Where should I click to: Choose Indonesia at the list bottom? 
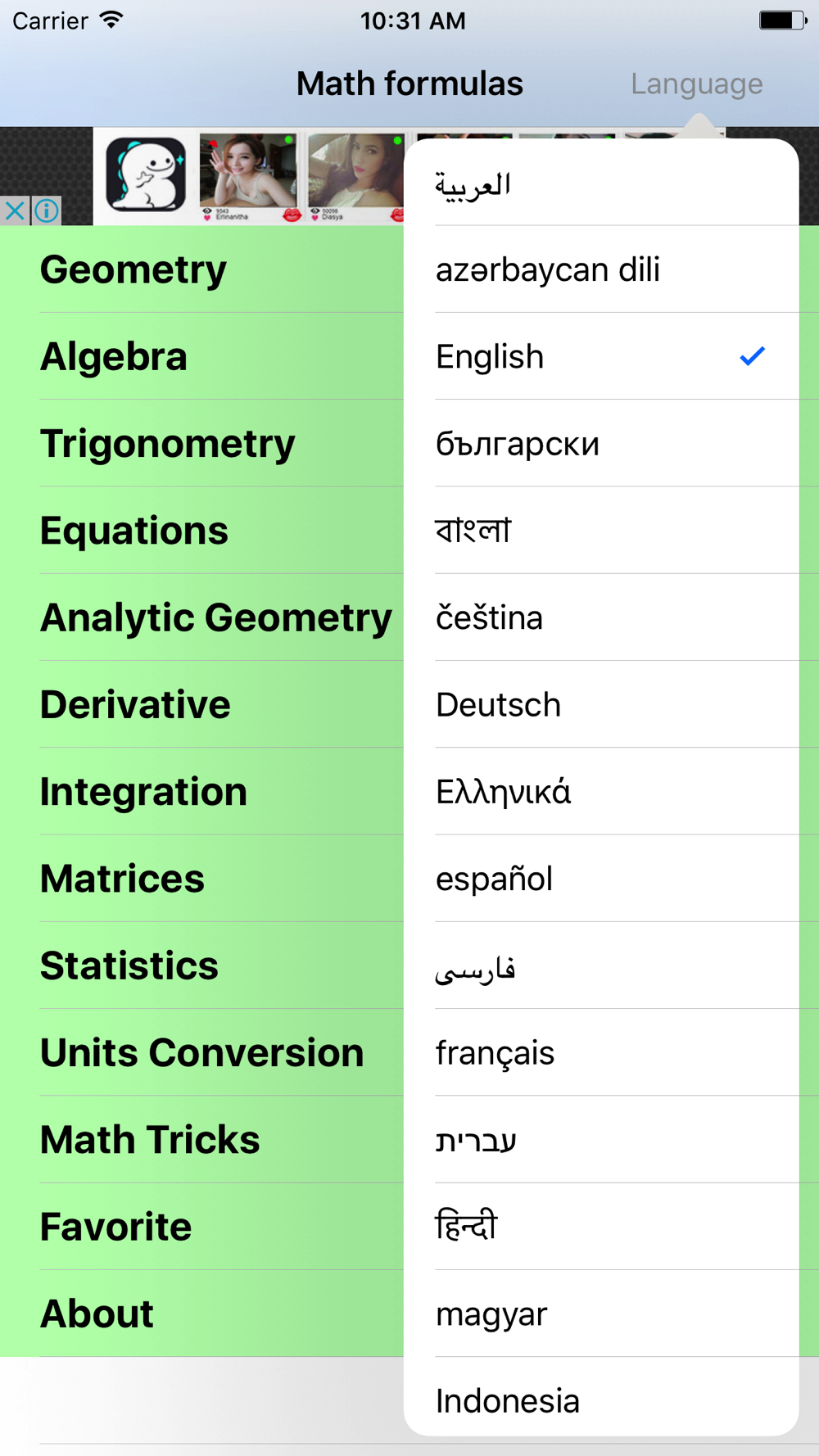[601, 1397]
